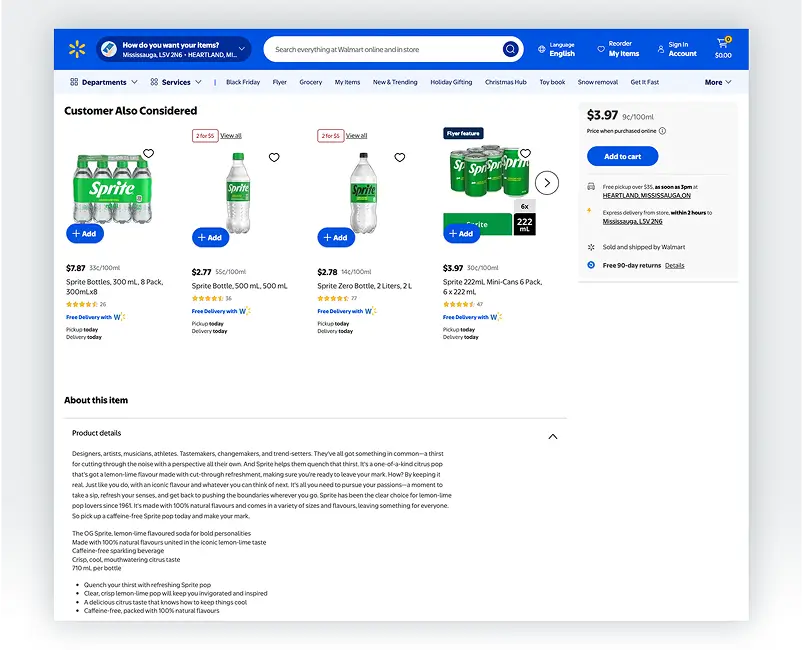Collapse the Product details section
This screenshot has height=650, width=803.
pyautogui.click(x=552, y=436)
